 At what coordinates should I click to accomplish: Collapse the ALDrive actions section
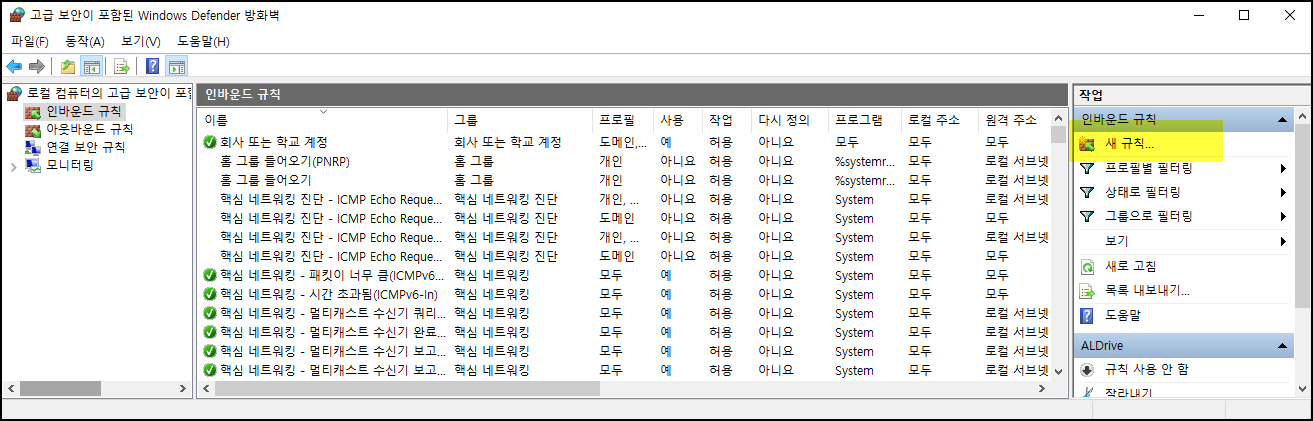(1282, 346)
